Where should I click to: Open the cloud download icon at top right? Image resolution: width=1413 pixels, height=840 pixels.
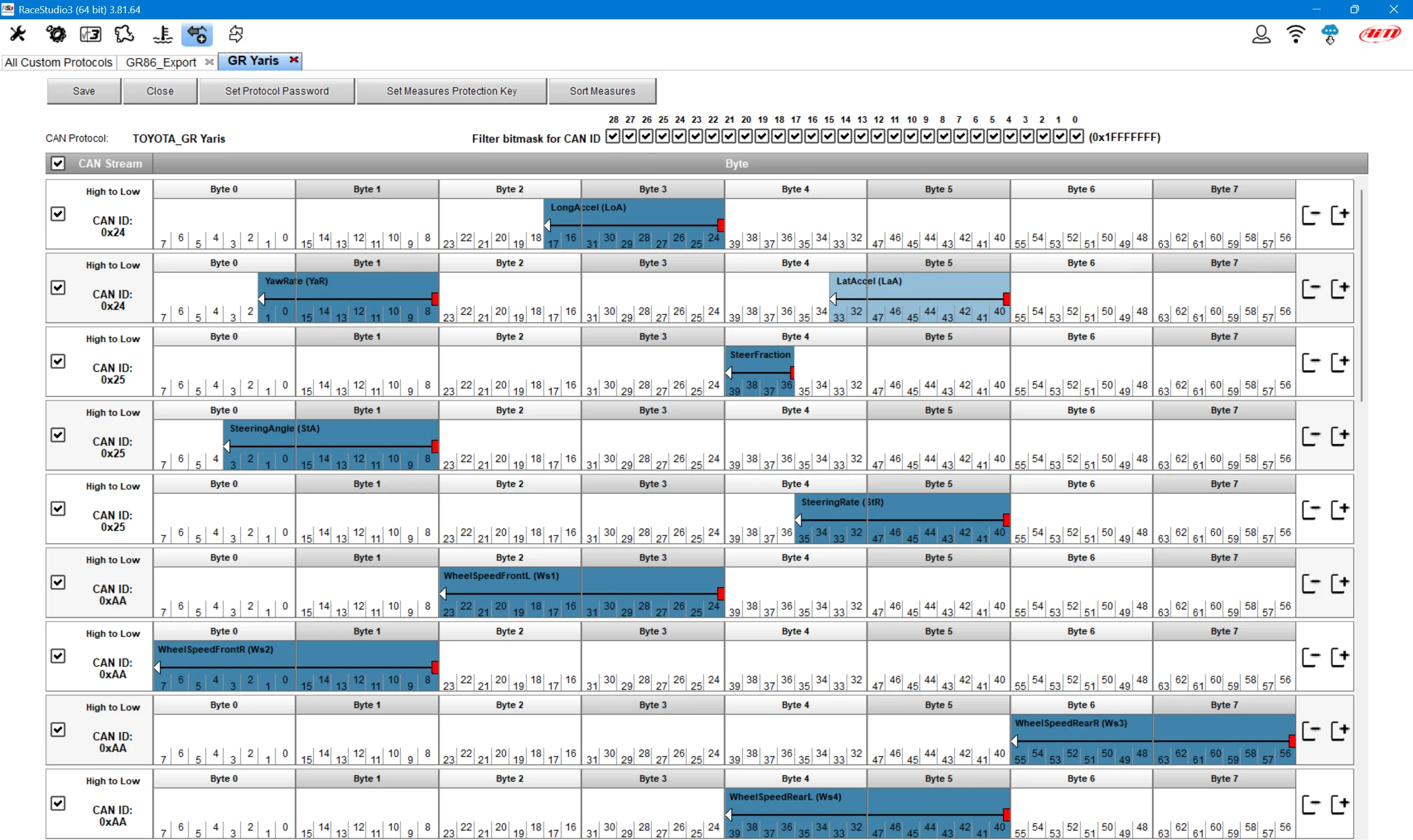point(1330,34)
